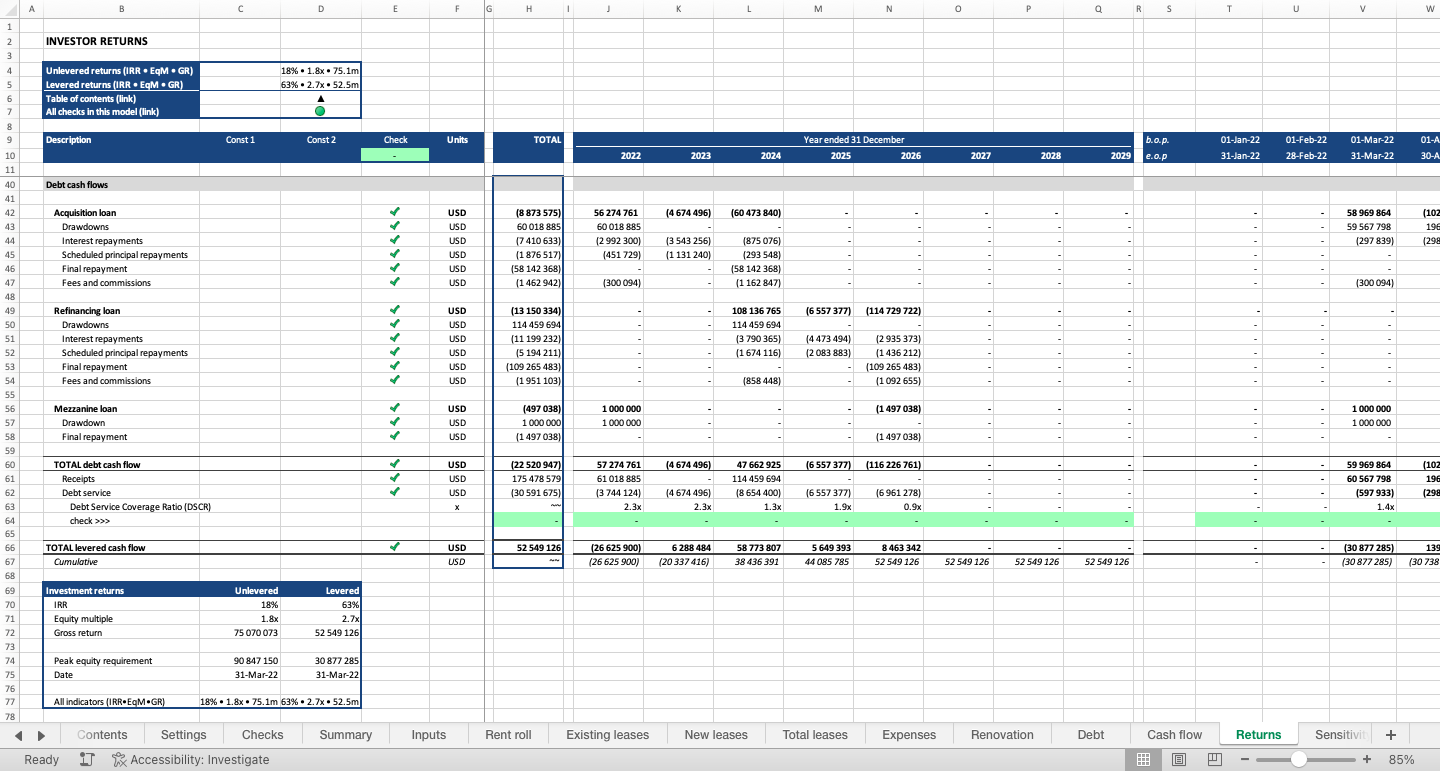Switch to Page Break Preview
Image resolution: width=1440 pixels, height=771 pixels.
(1215, 760)
